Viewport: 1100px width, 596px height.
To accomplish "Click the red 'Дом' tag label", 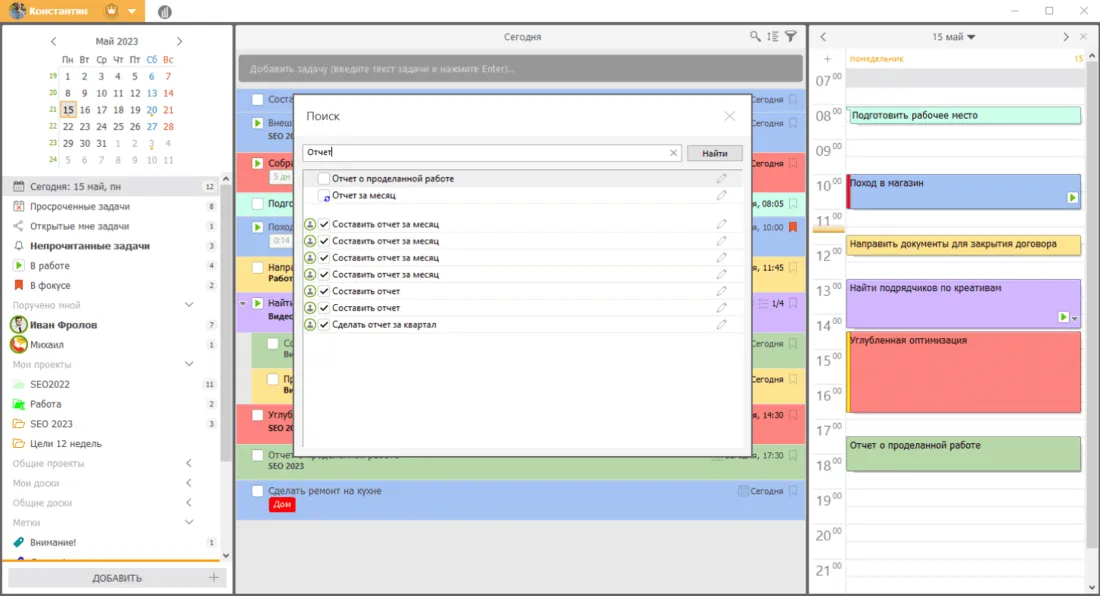I will (x=282, y=506).
